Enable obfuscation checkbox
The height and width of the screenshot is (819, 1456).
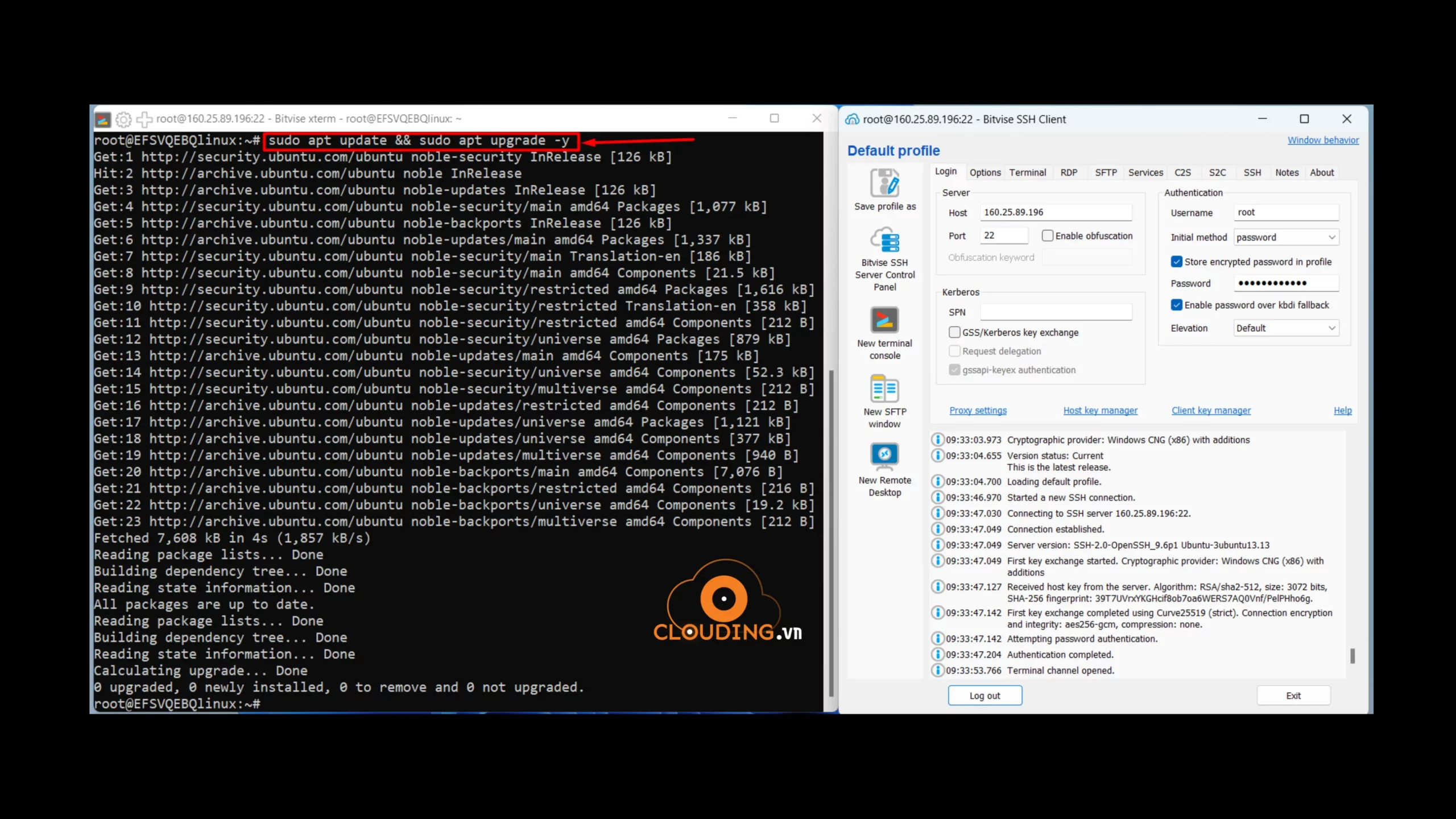(x=1047, y=235)
